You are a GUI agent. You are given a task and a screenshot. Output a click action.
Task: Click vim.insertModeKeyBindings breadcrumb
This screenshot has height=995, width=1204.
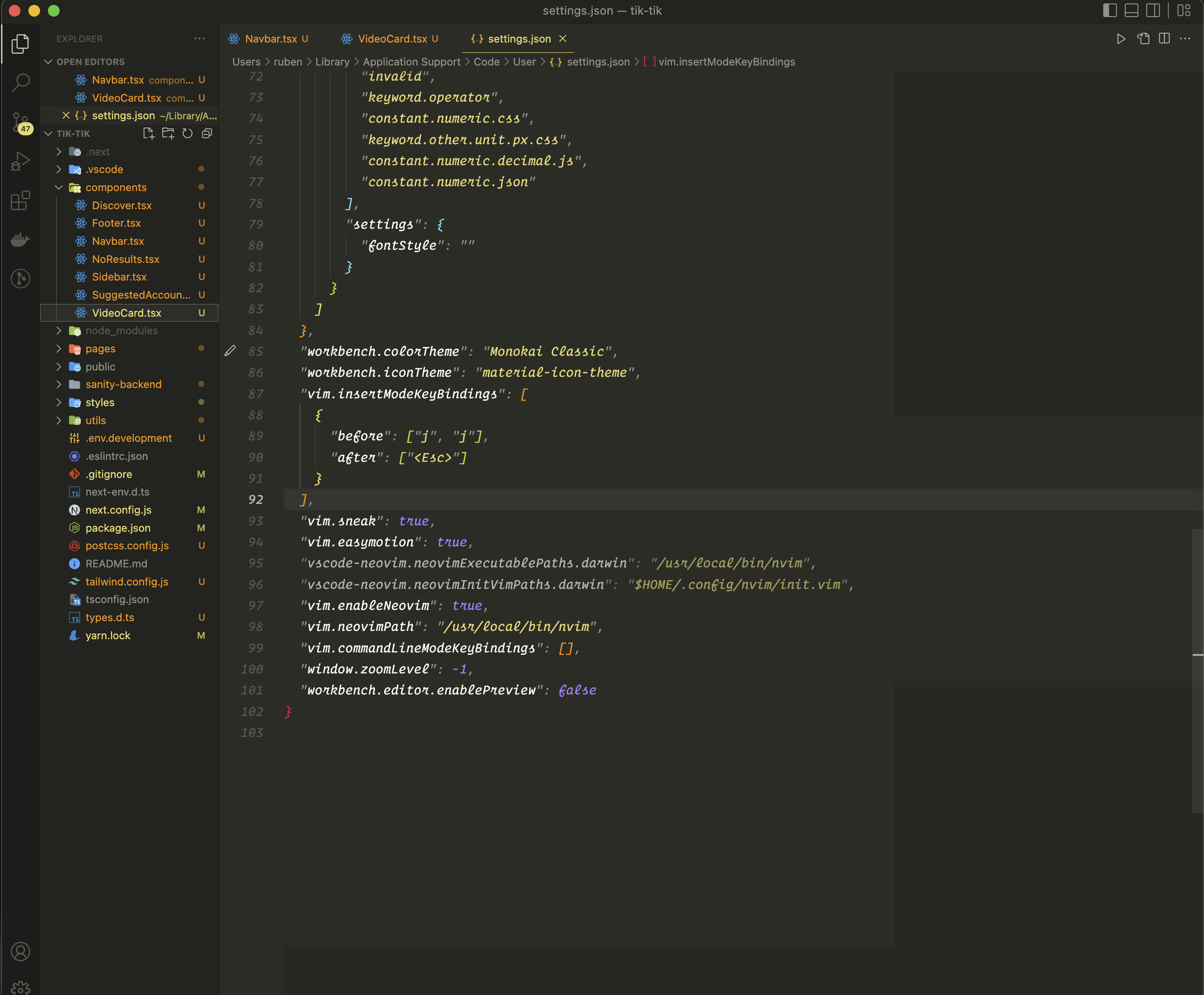click(726, 62)
